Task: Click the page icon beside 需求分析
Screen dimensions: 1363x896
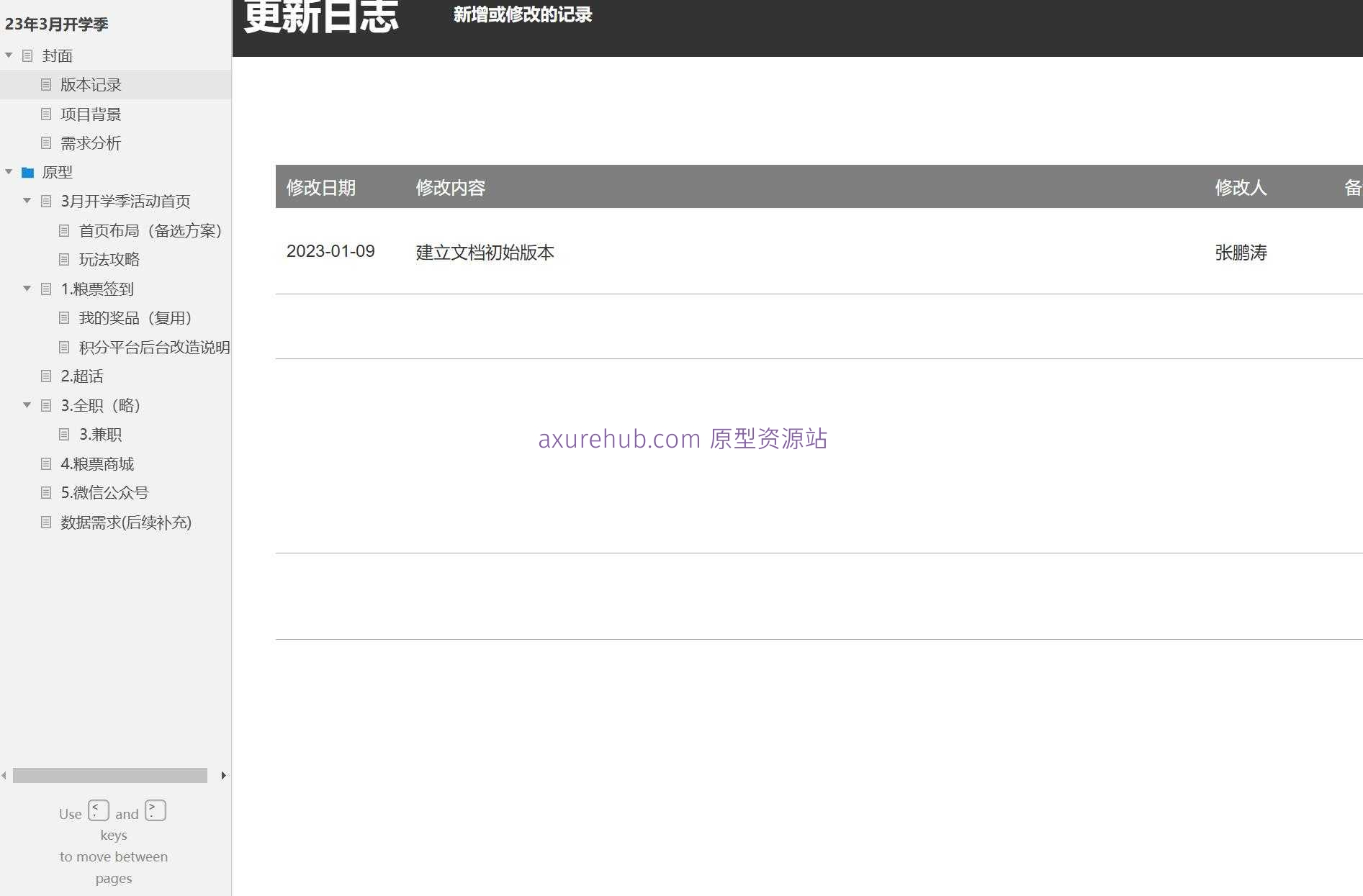Action: click(x=46, y=143)
